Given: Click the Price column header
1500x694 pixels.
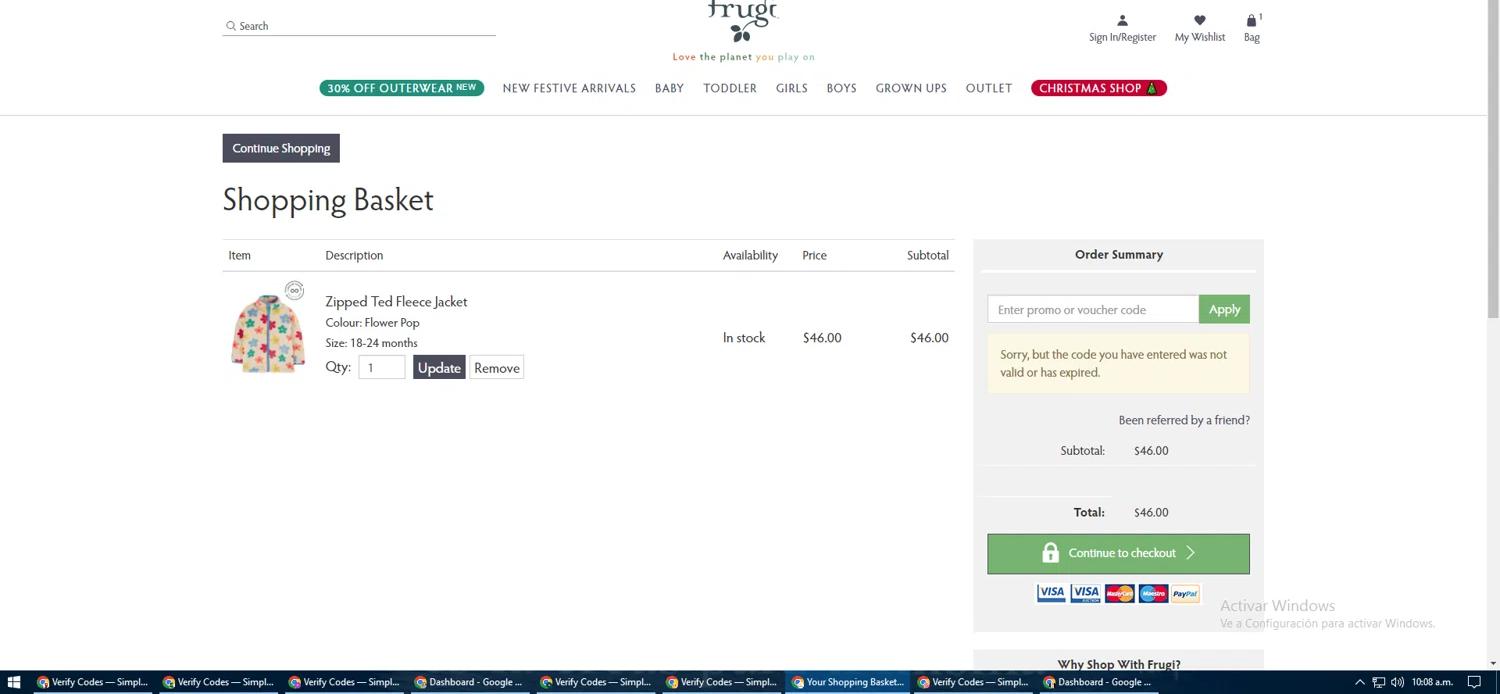Looking at the screenshot, I should [814, 256].
